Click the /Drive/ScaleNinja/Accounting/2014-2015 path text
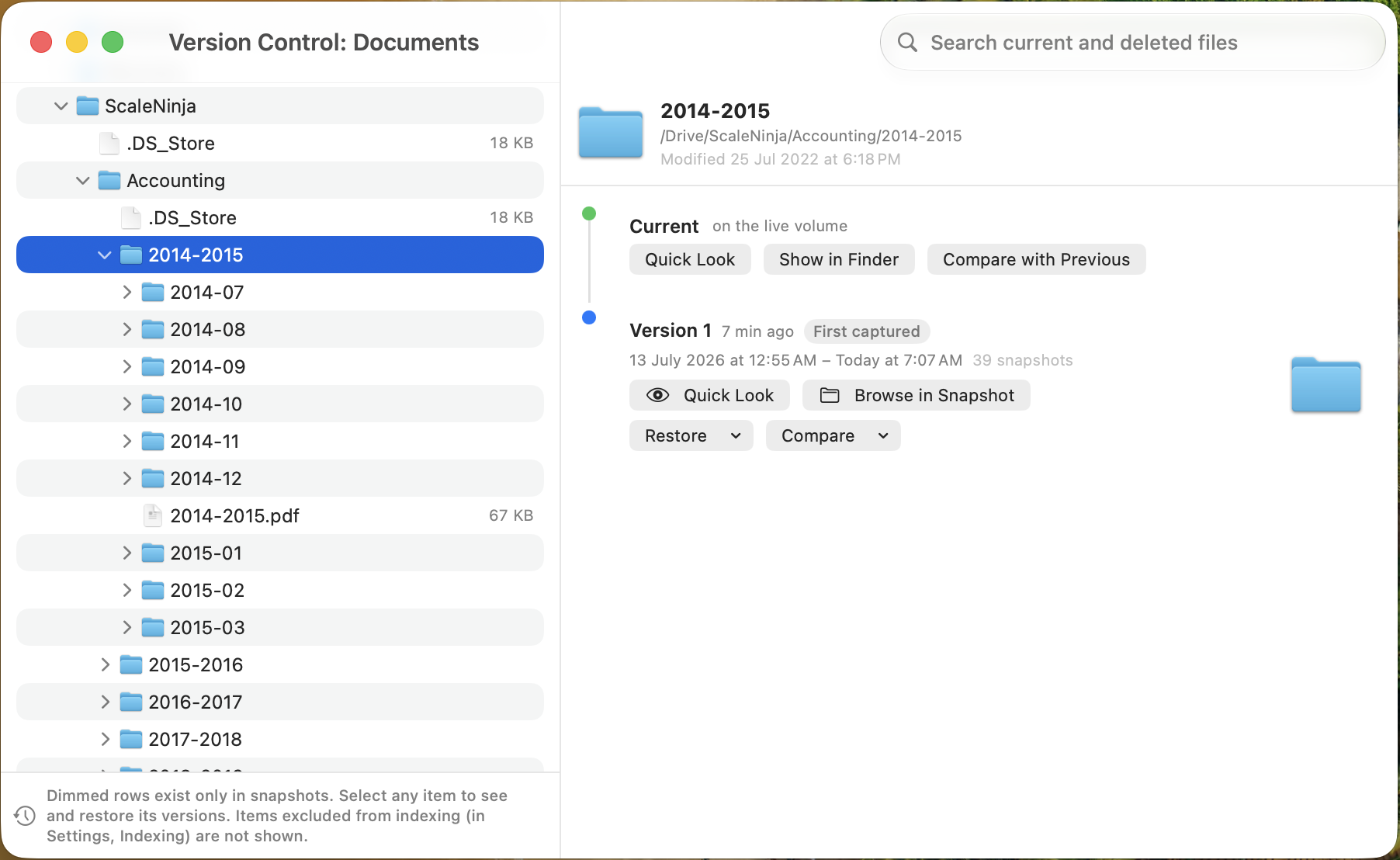 coord(811,136)
